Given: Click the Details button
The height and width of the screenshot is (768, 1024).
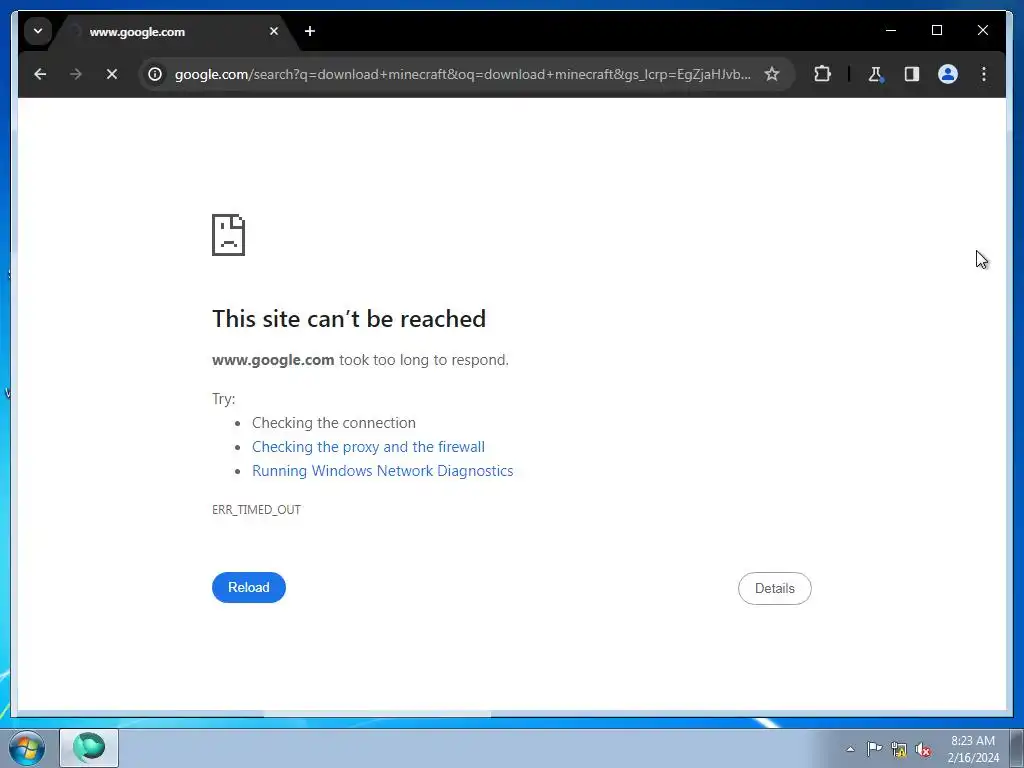Looking at the screenshot, I should [x=775, y=588].
